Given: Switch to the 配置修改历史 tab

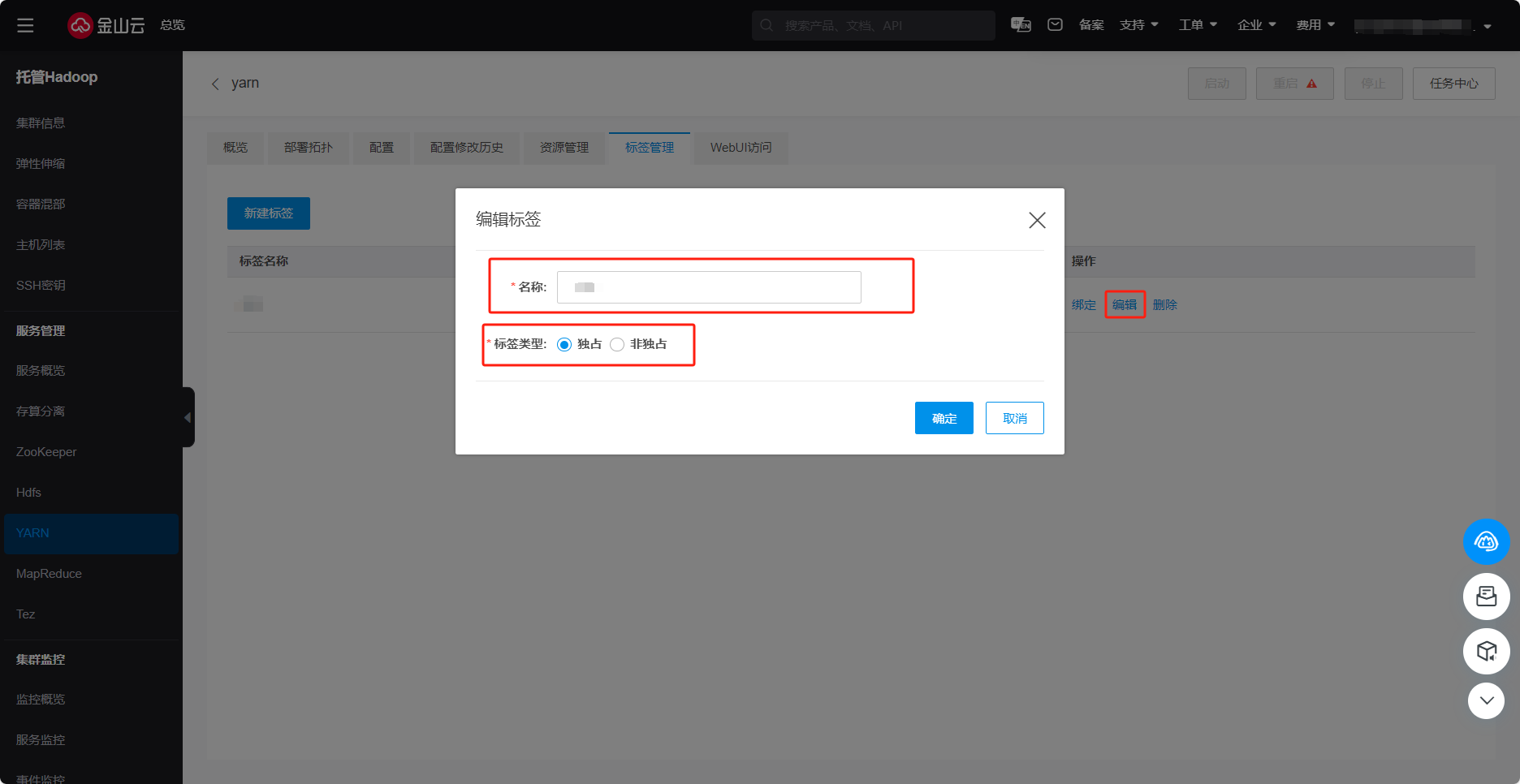Looking at the screenshot, I should pos(467,148).
